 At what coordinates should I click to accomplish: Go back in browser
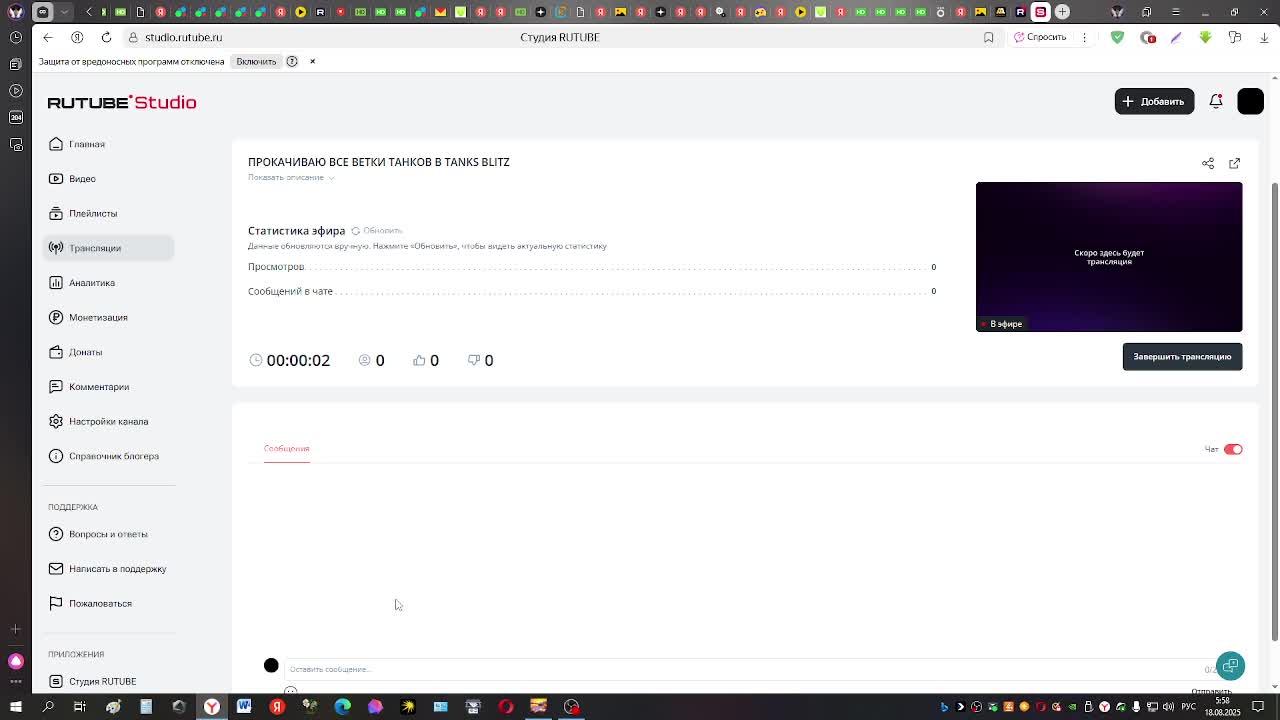coord(48,37)
